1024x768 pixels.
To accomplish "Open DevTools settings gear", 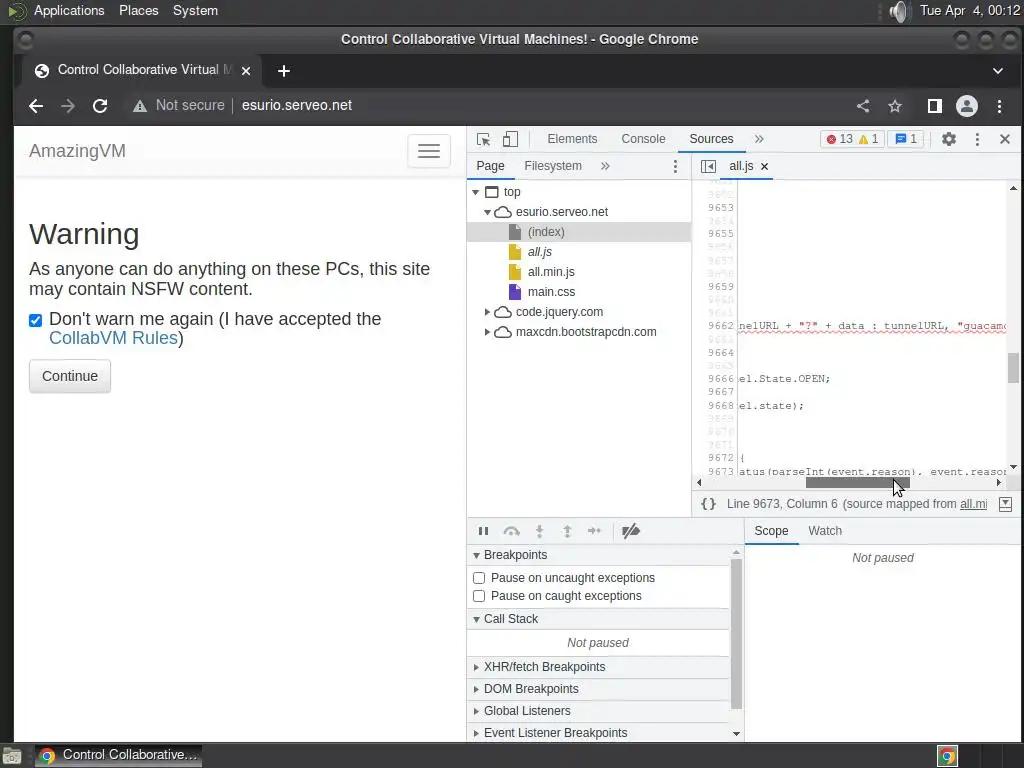I will (x=948, y=139).
